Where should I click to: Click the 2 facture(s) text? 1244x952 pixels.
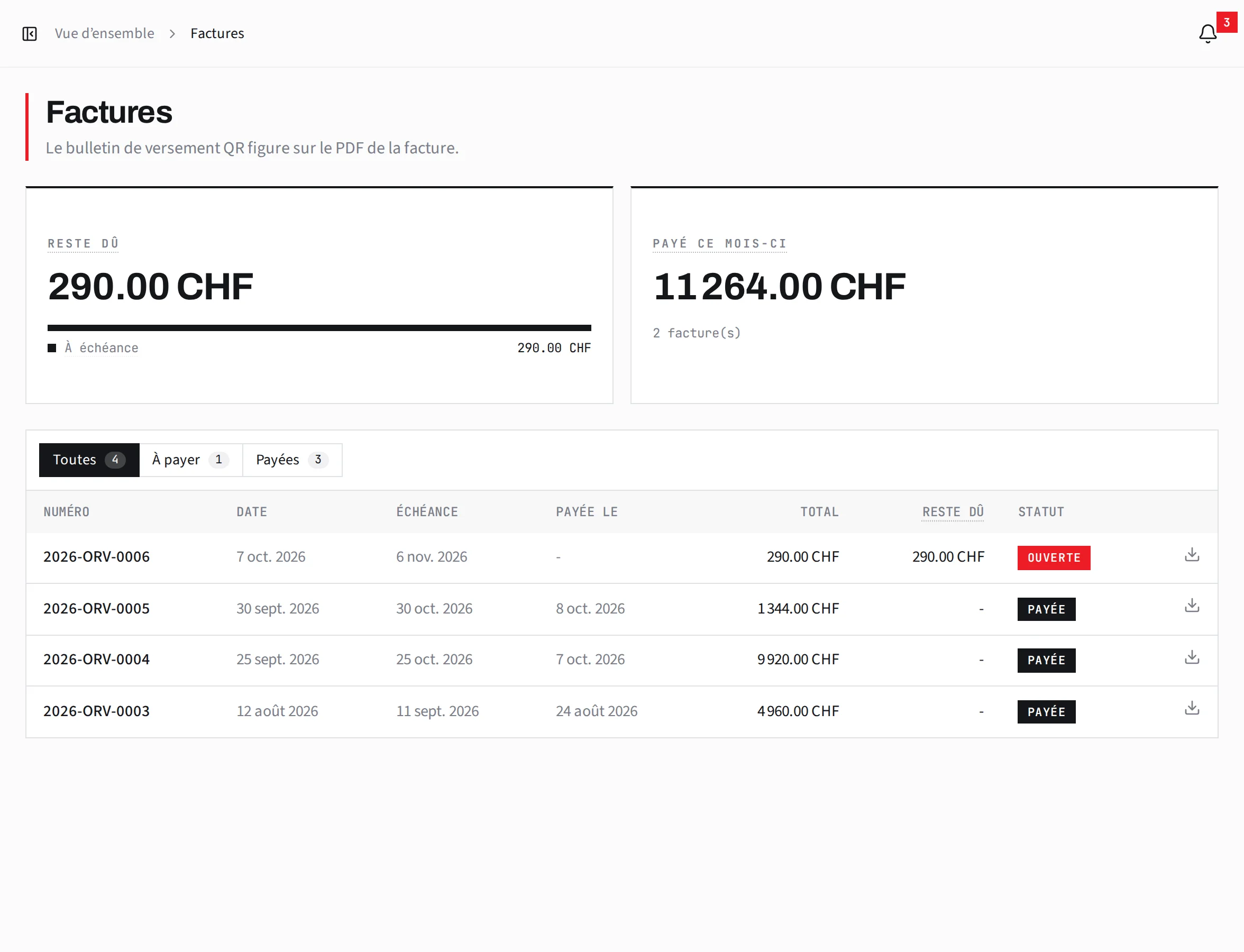(697, 333)
